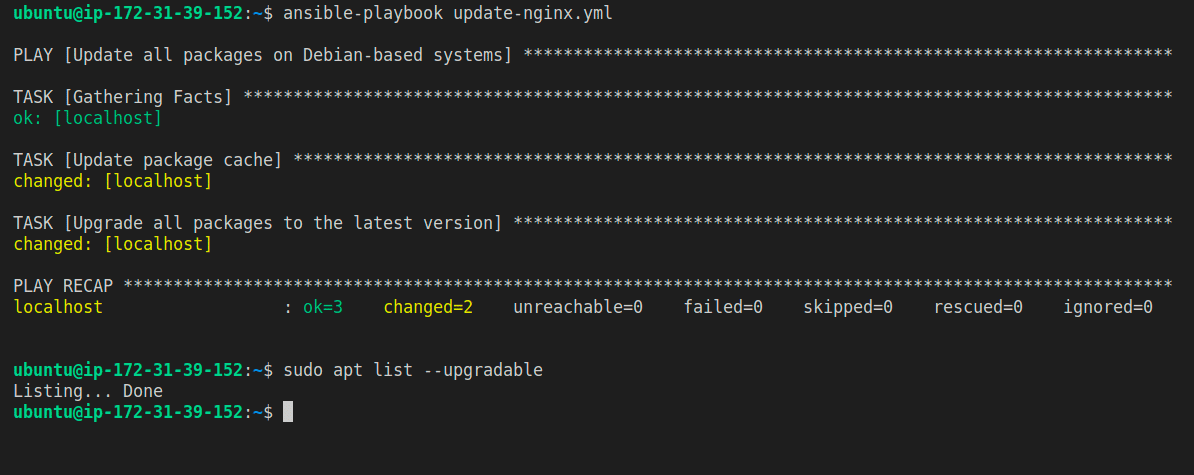Viewport: 1194px width, 475px height.
Task: Click the 'rescued=0' recap value
Action: 978,308
